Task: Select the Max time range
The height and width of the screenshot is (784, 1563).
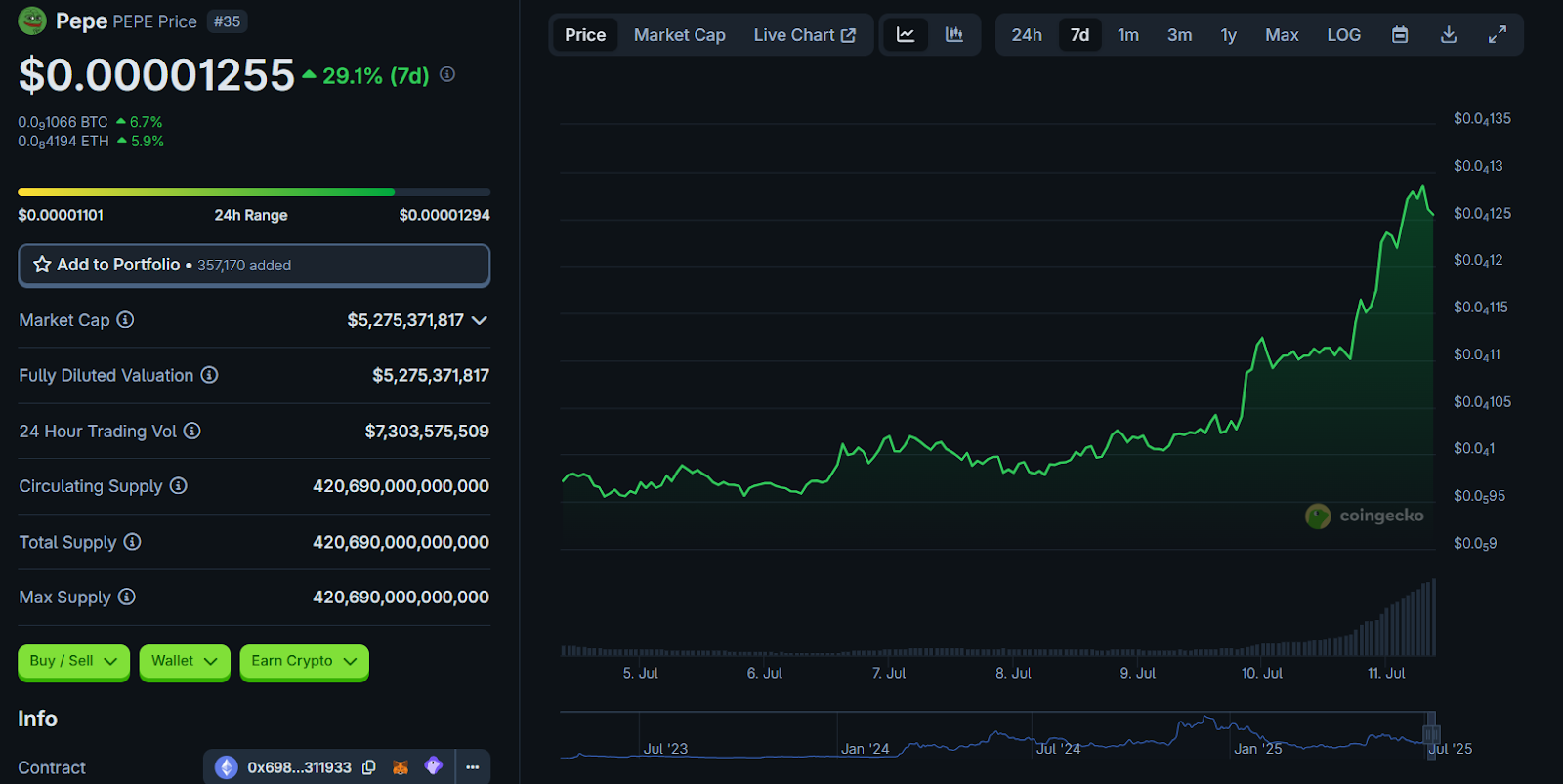Action: click(x=1282, y=35)
